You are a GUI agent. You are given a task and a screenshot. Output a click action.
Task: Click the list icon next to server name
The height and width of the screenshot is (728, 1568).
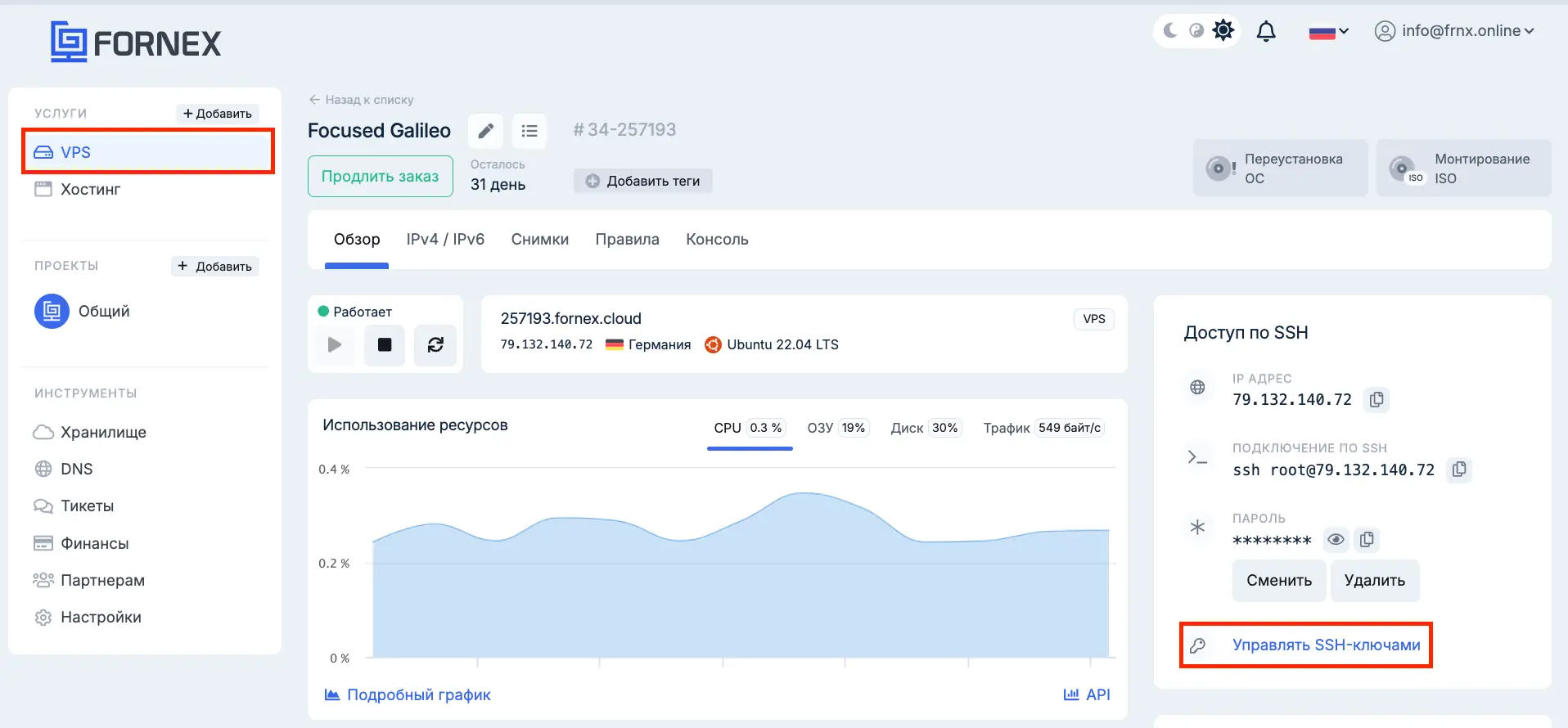tap(529, 131)
